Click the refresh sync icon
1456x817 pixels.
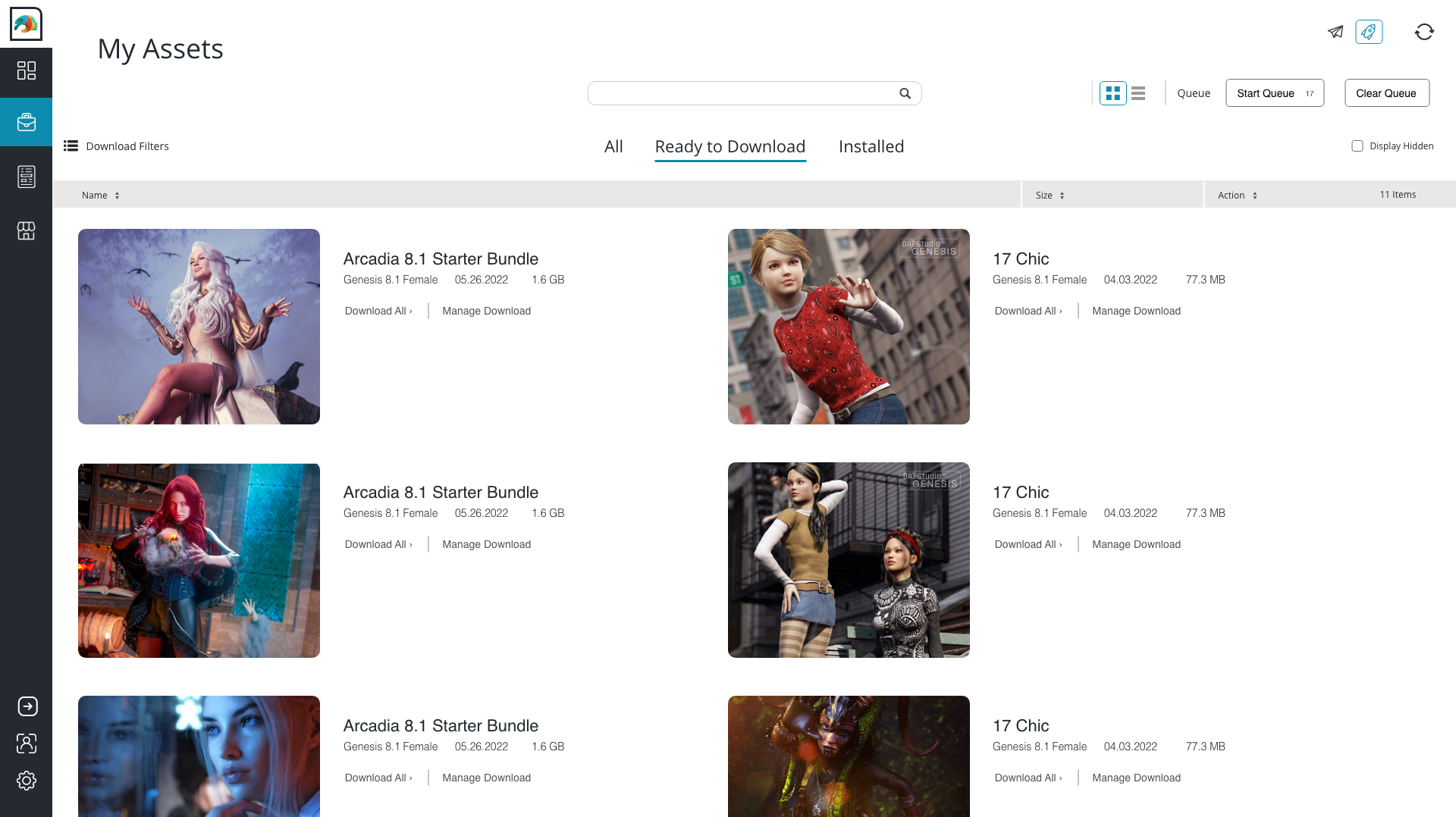coord(1424,32)
